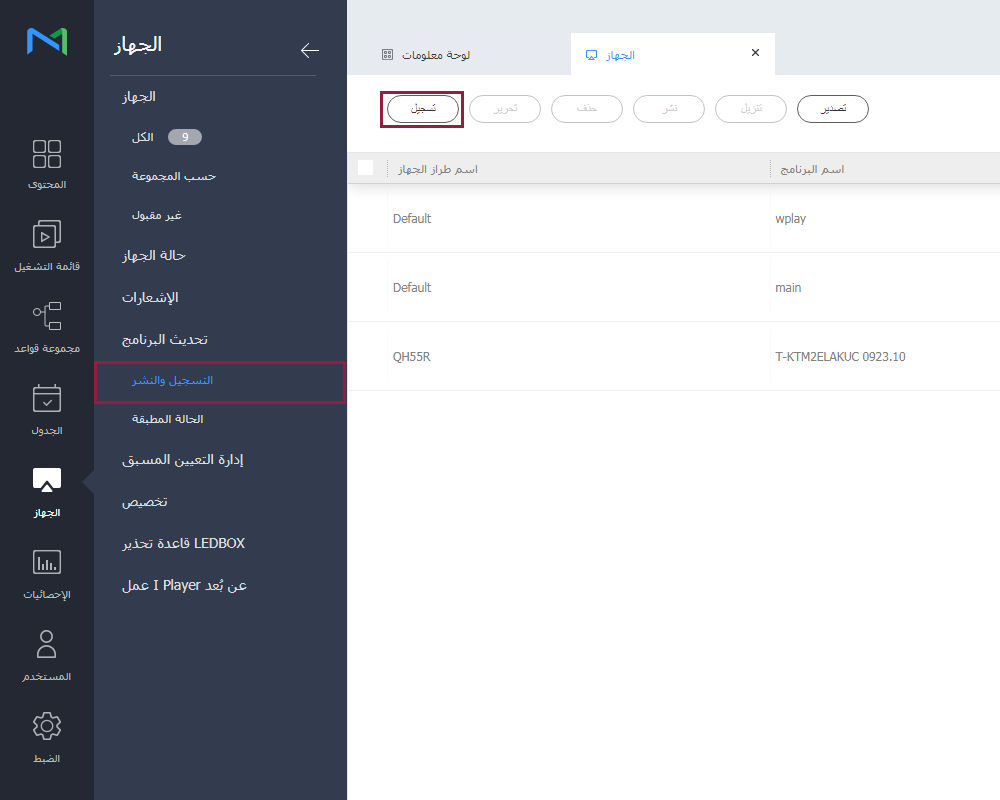Viewport: 1000px width, 800px height.
Task: Open the الضبط (Settings) gear icon
Action: point(46,727)
